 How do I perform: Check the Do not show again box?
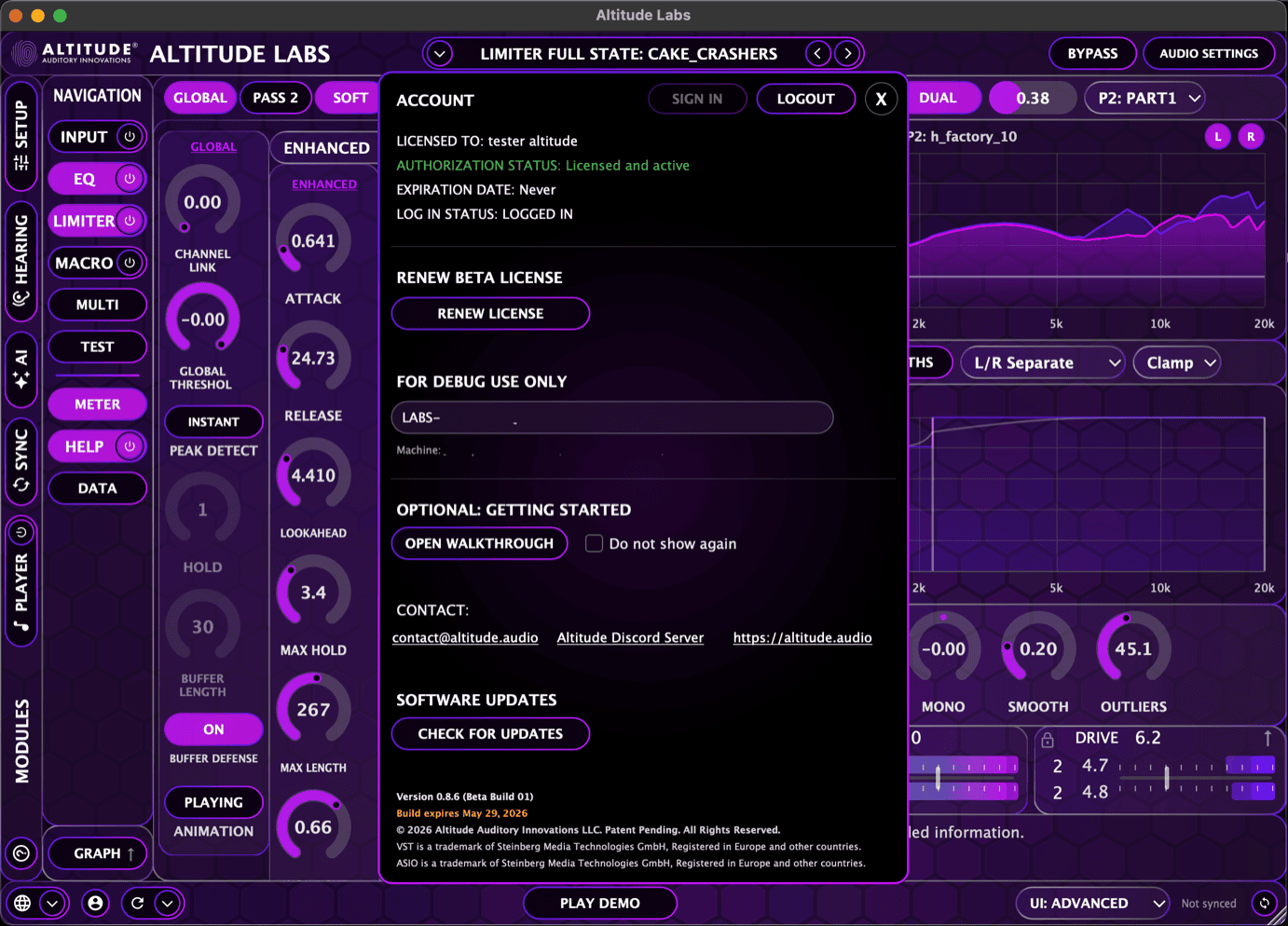pos(594,543)
